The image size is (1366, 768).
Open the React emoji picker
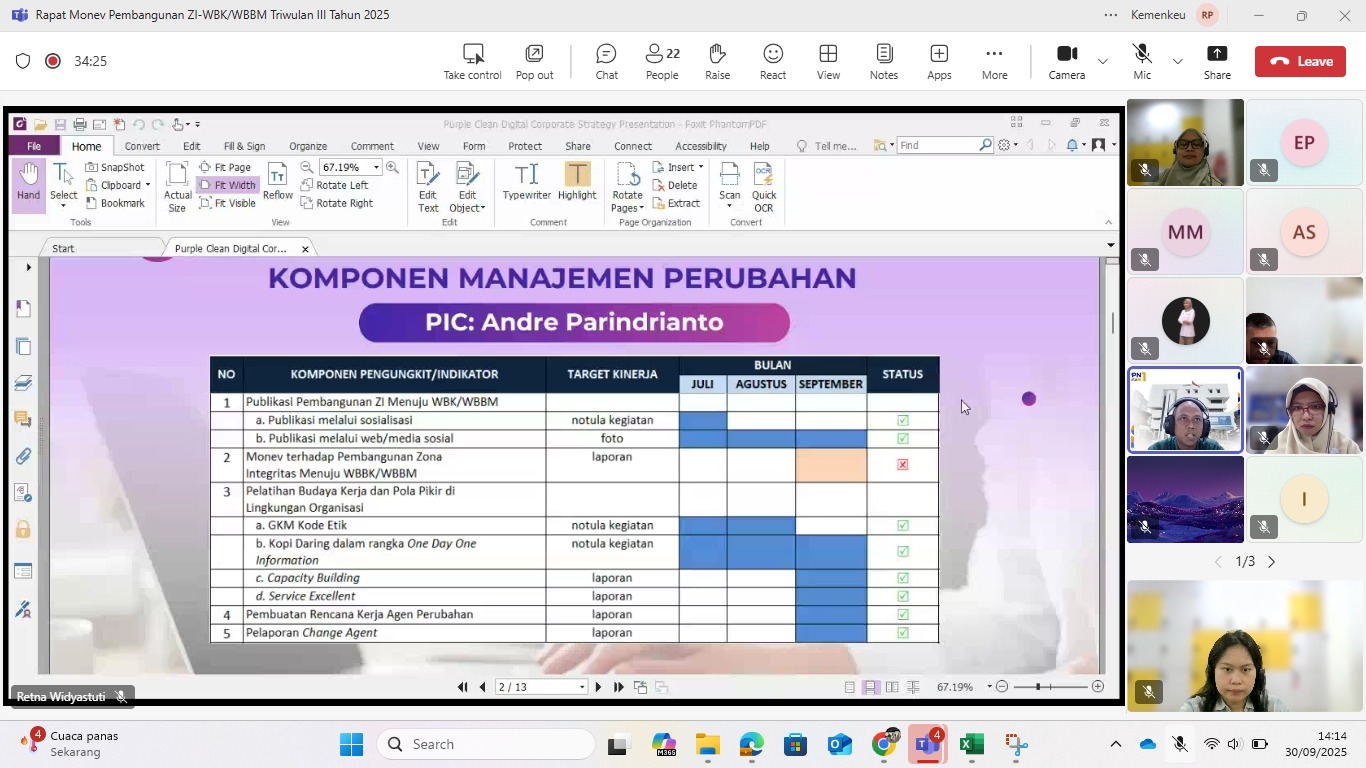coord(772,61)
